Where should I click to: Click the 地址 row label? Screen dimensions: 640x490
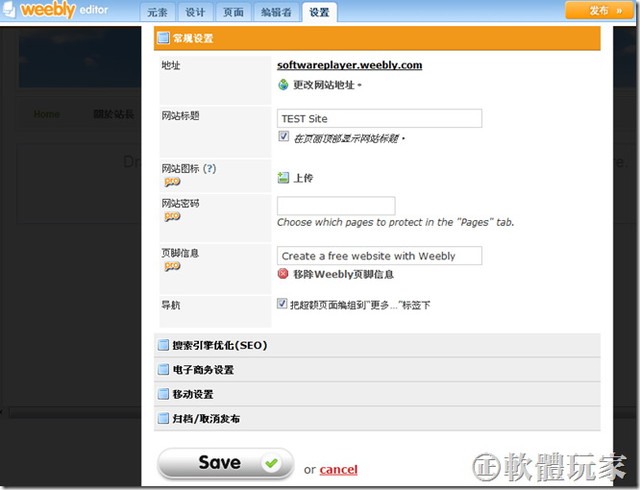coord(171,65)
